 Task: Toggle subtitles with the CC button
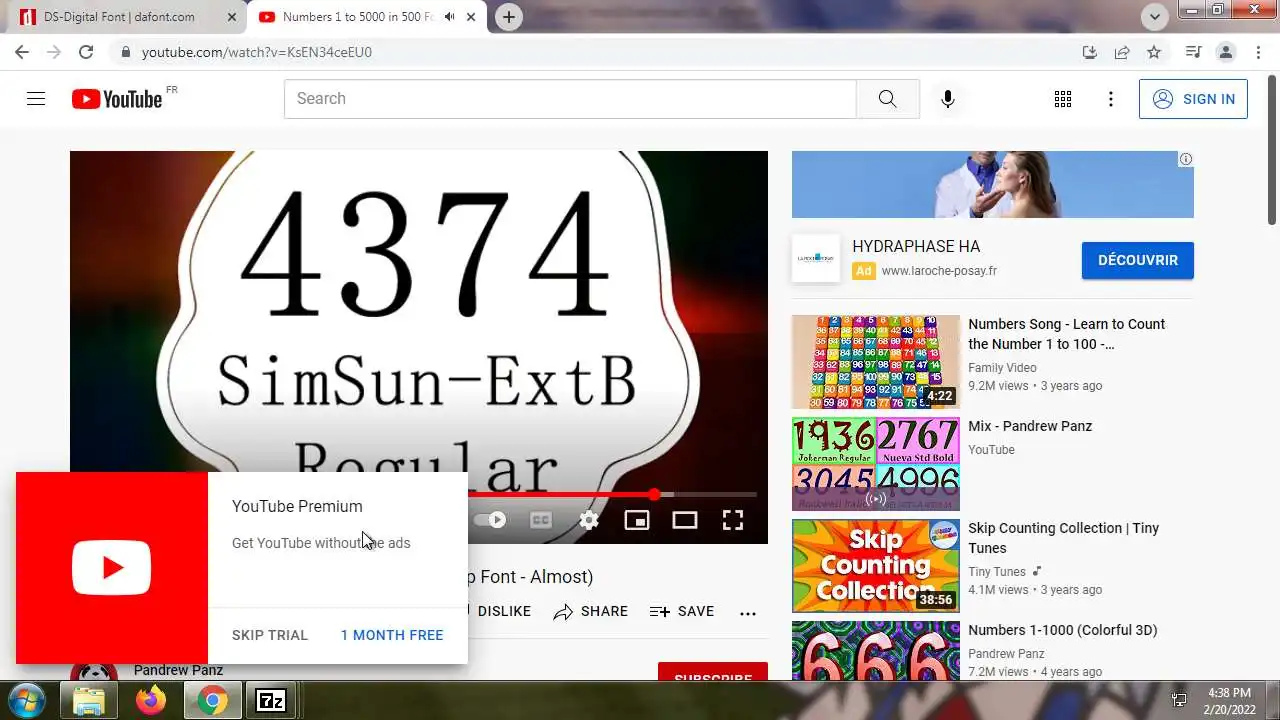(540, 520)
